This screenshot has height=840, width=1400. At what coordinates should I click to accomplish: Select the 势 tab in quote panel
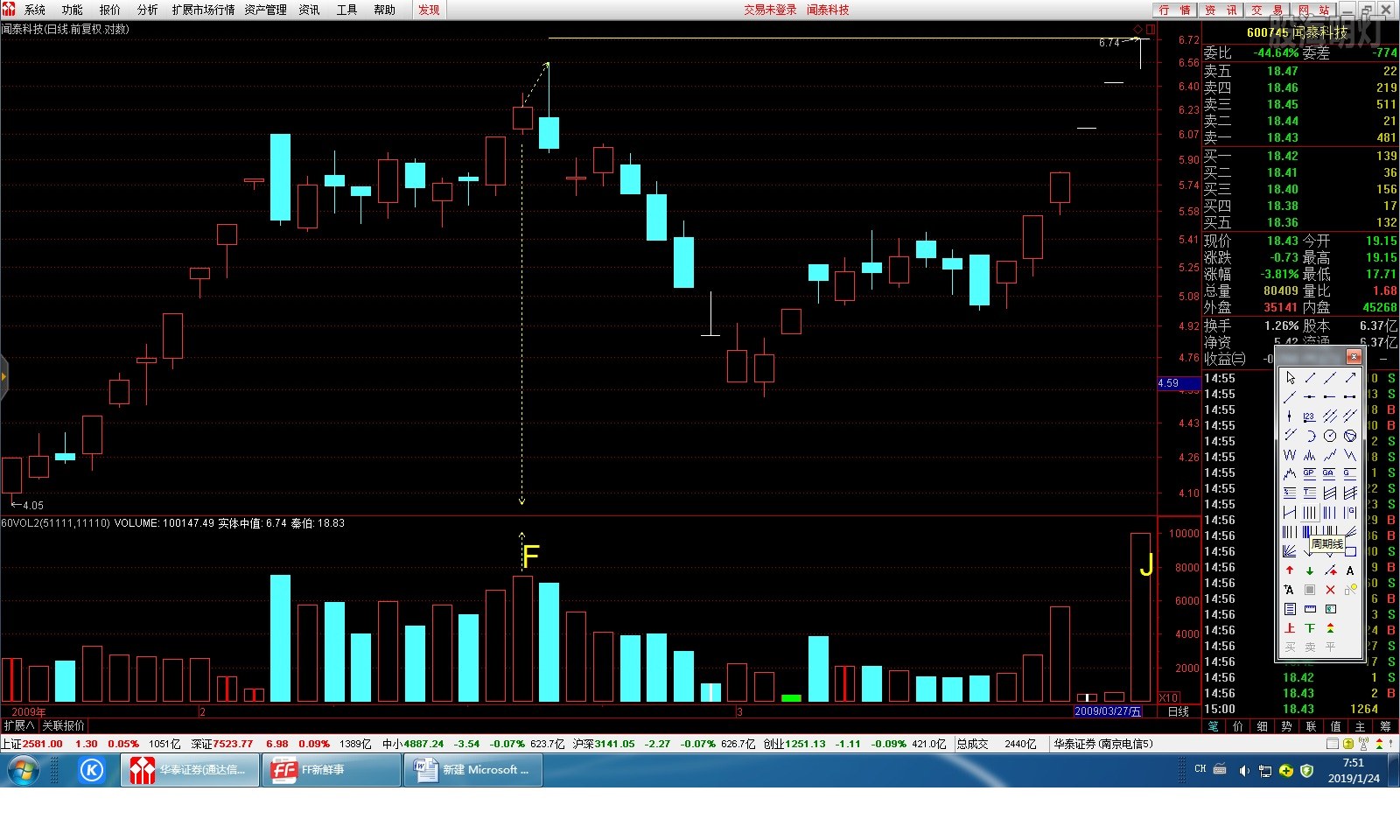pos(1286,726)
